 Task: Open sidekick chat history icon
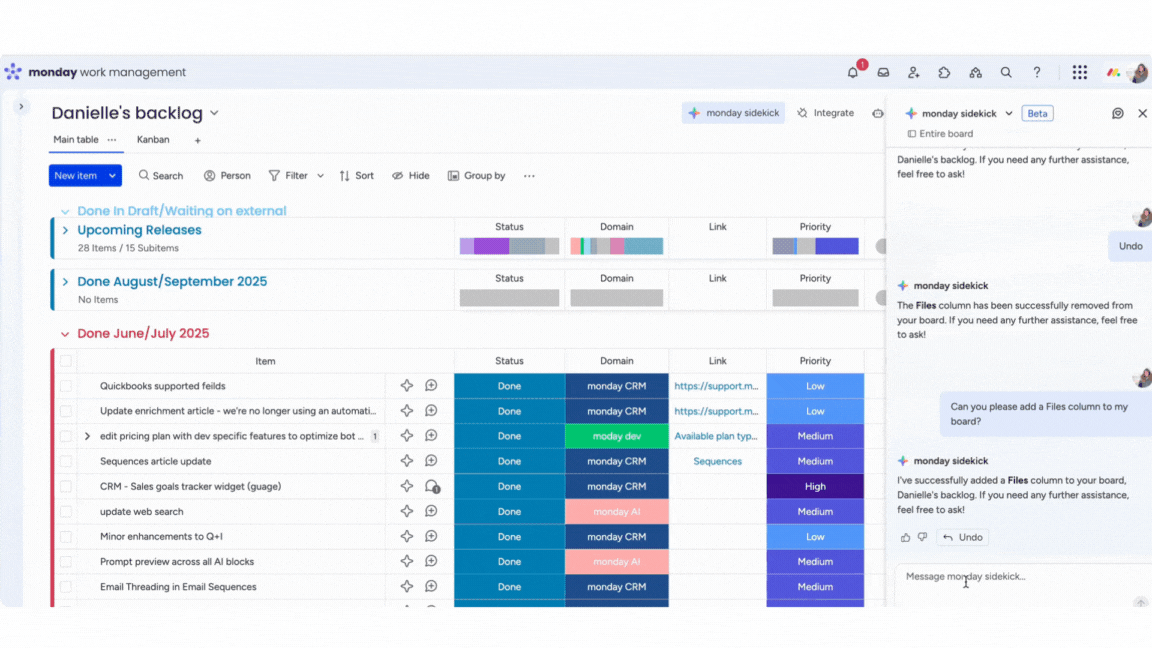click(1117, 114)
